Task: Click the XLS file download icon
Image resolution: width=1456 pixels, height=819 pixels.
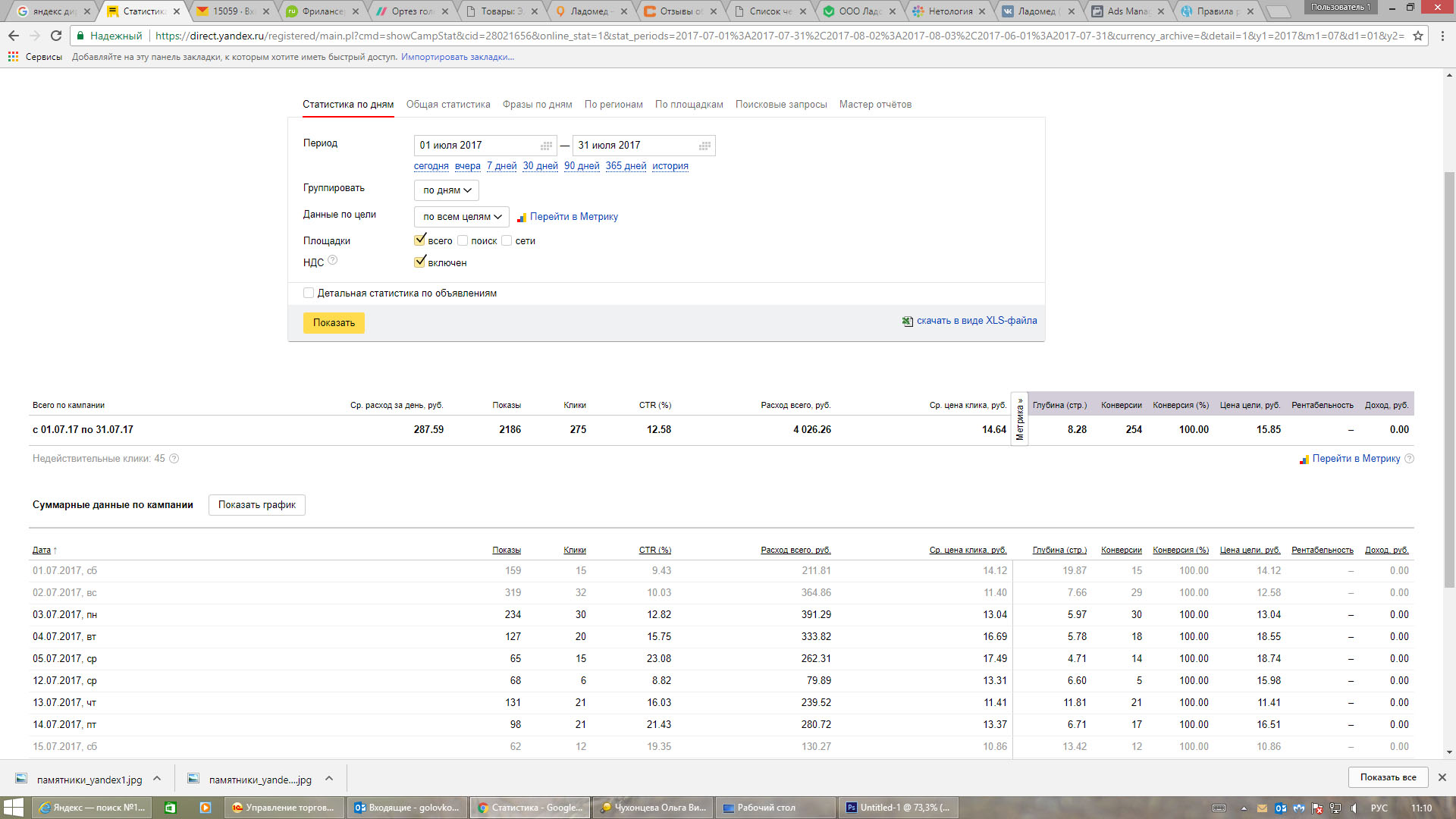Action: point(907,322)
